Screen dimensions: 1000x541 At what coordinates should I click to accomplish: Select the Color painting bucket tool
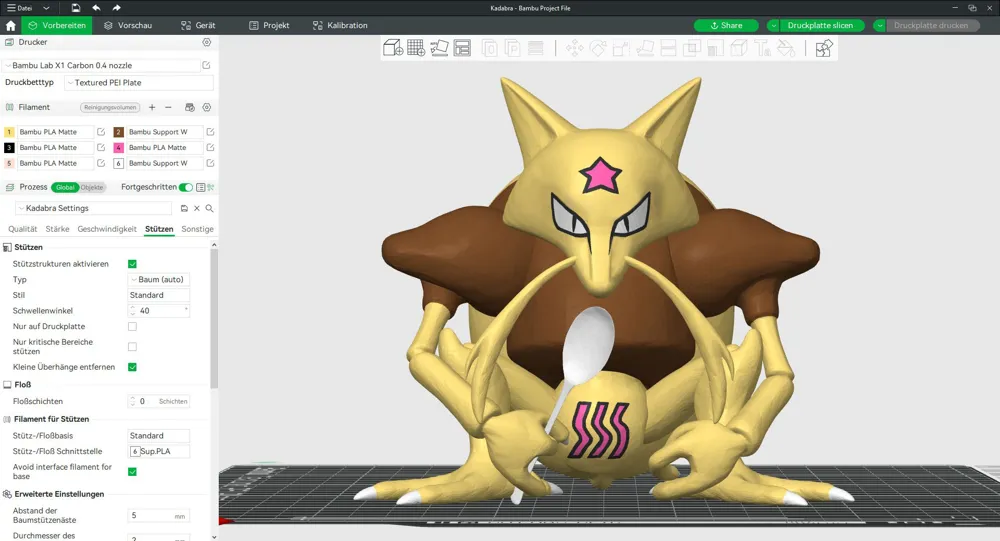786,48
